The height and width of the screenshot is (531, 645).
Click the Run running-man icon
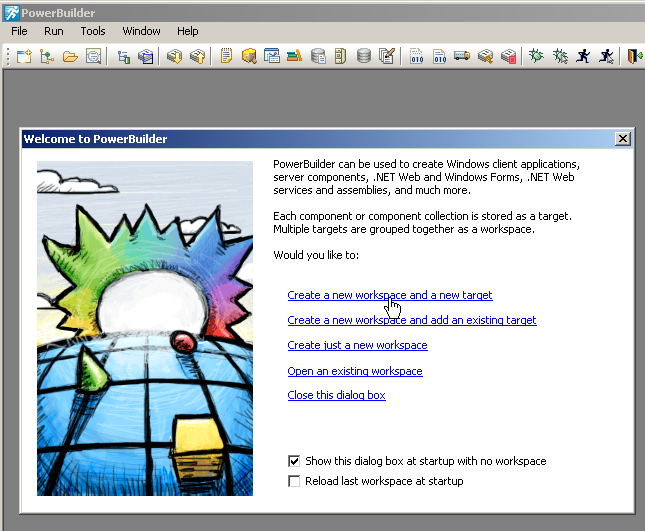click(583, 56)
